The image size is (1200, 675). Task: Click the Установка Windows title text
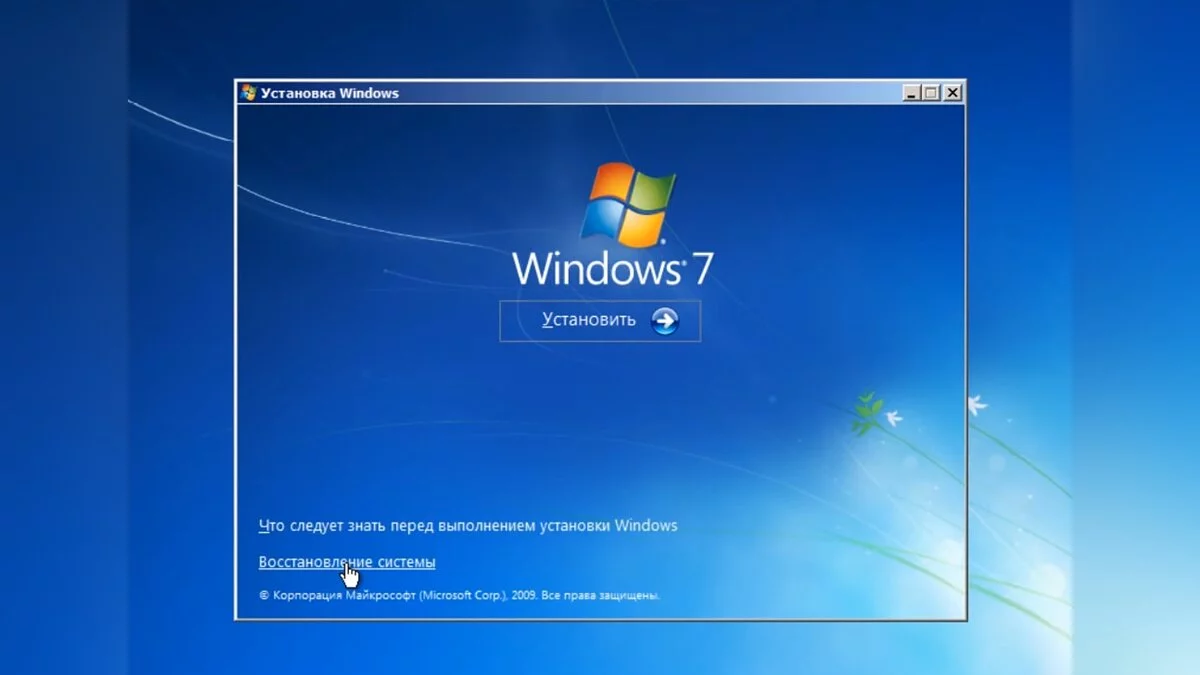330,93
